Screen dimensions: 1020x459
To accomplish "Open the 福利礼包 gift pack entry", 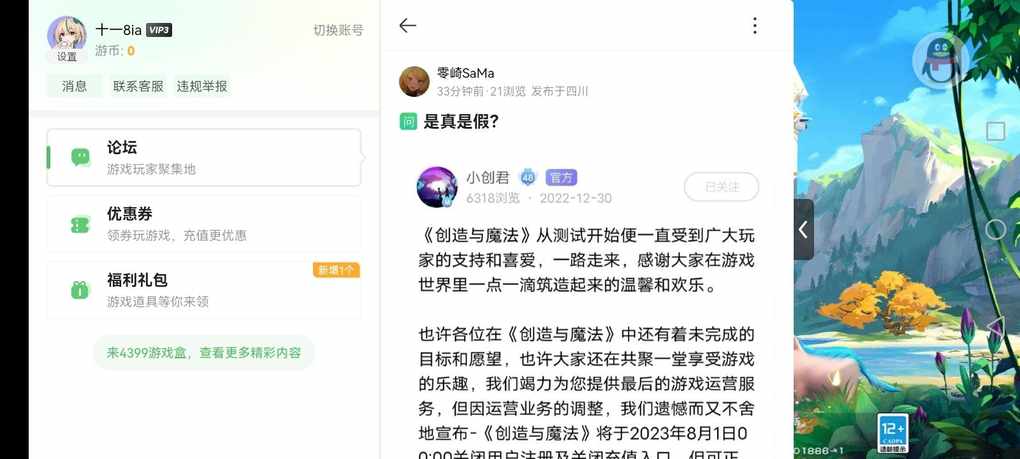I will [204, 291].
